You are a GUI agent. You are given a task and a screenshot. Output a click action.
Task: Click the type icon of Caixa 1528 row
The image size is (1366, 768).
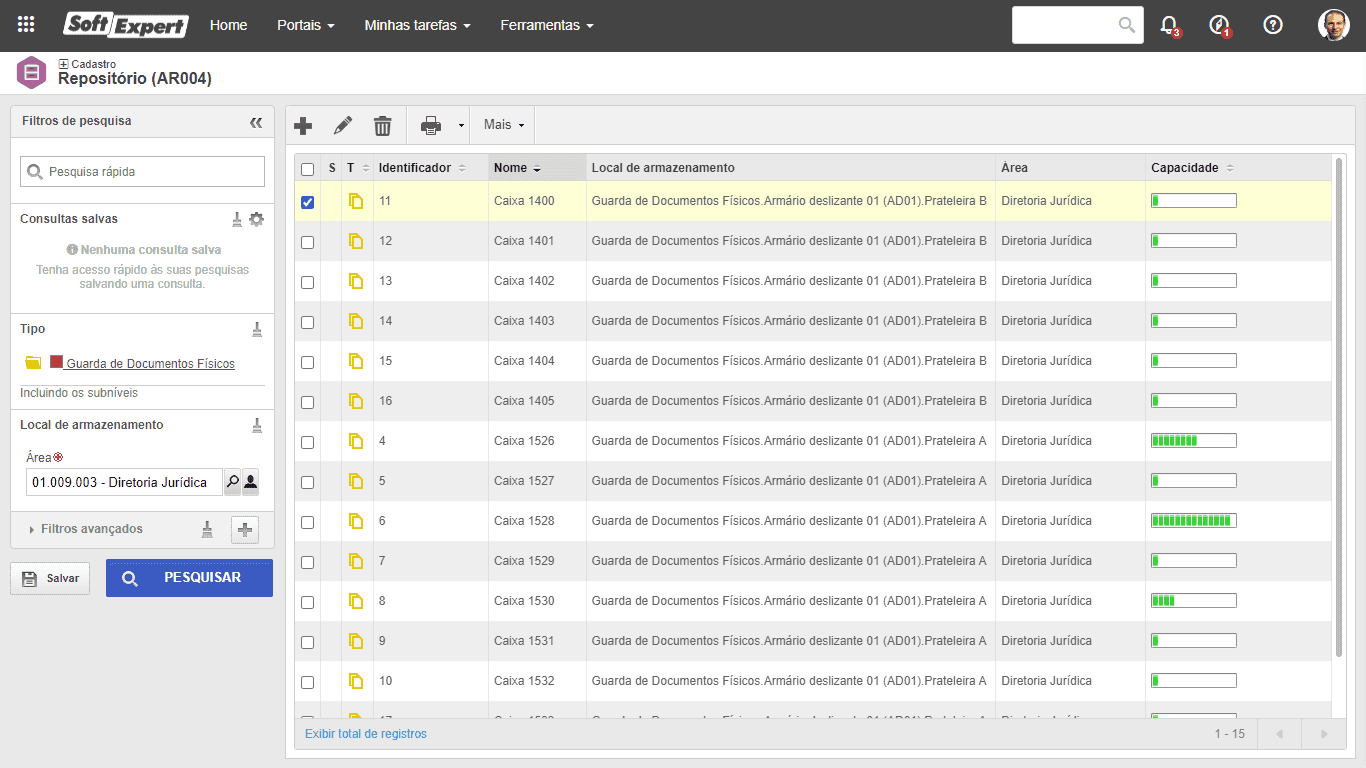pyautogui.click(x=356, y=521)
